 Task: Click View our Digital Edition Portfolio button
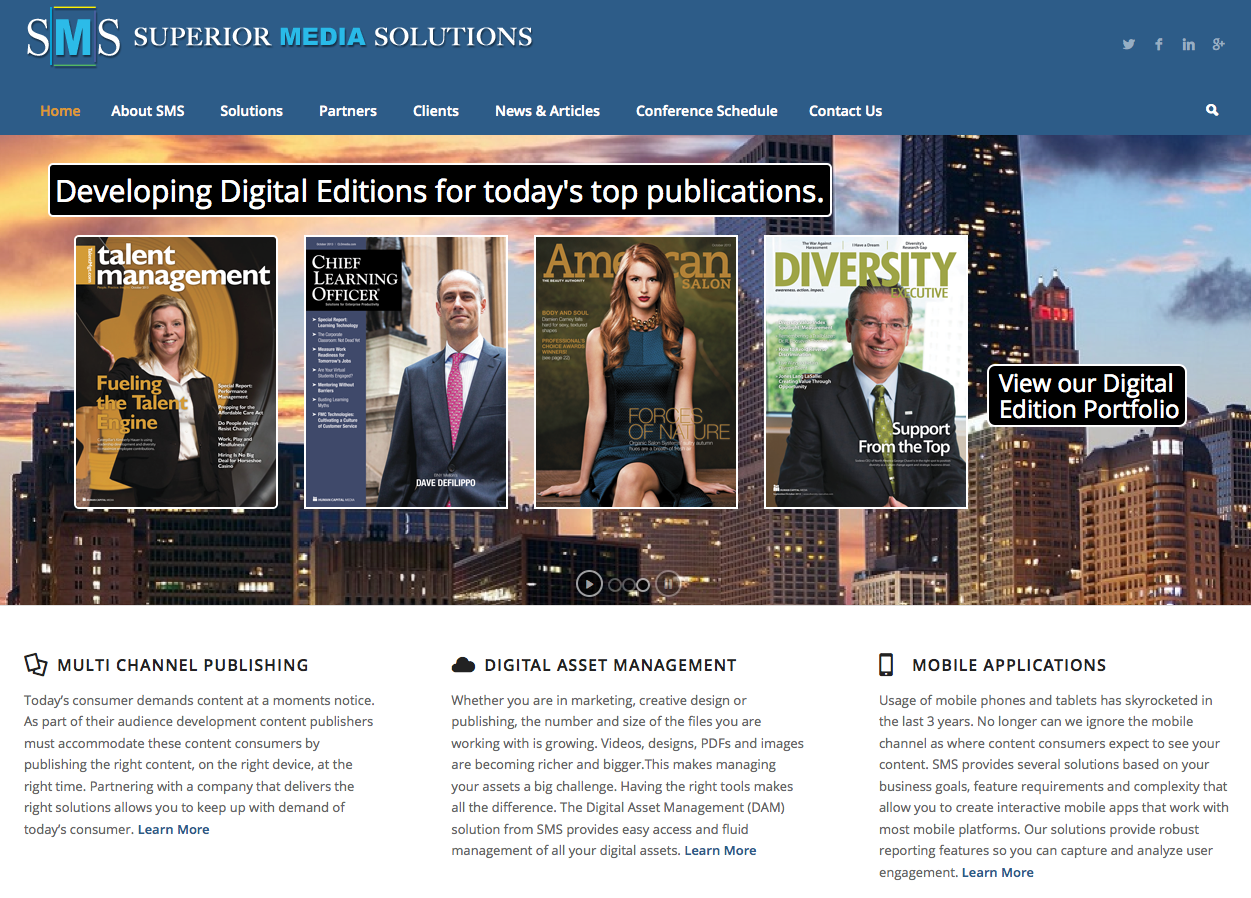click(x=1087, y=396)
